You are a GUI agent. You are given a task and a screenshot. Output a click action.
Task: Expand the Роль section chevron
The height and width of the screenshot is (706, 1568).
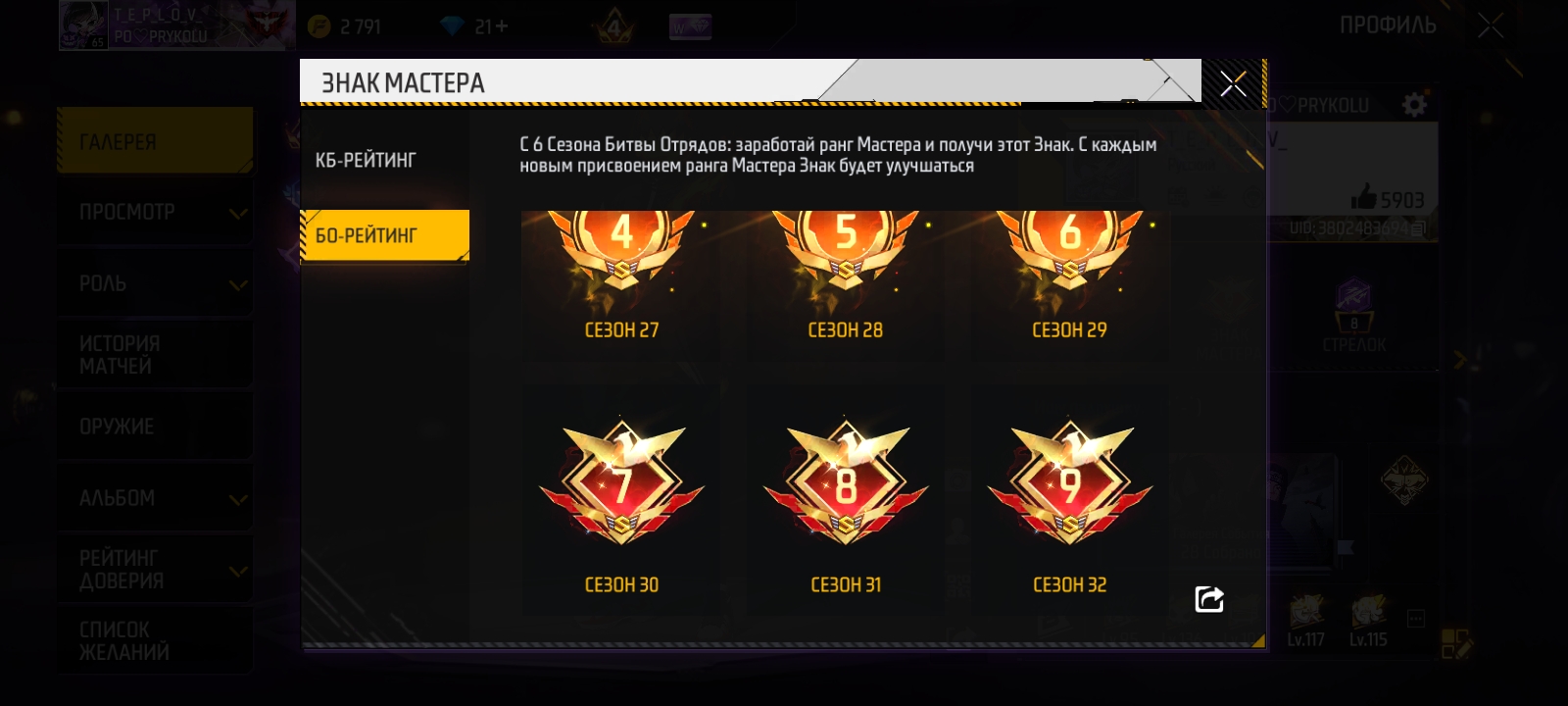click(x=237, y=285)
